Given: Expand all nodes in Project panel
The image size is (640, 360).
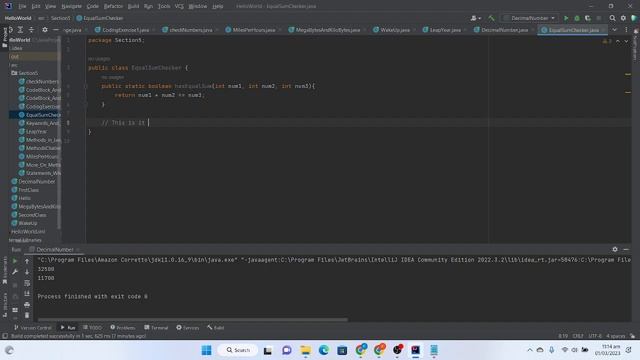Looking at the screenshot, I should point(20,30).
